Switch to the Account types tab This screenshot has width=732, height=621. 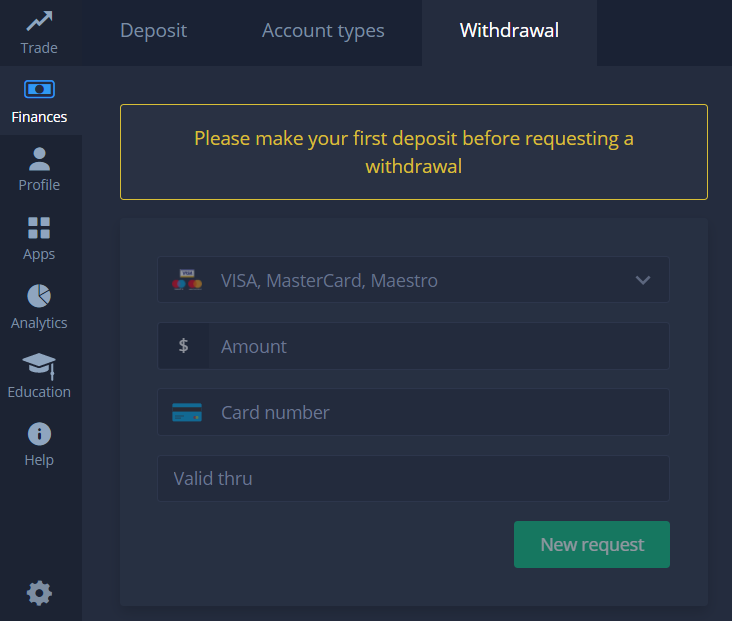pyautogui.click(x=323, y=31)
